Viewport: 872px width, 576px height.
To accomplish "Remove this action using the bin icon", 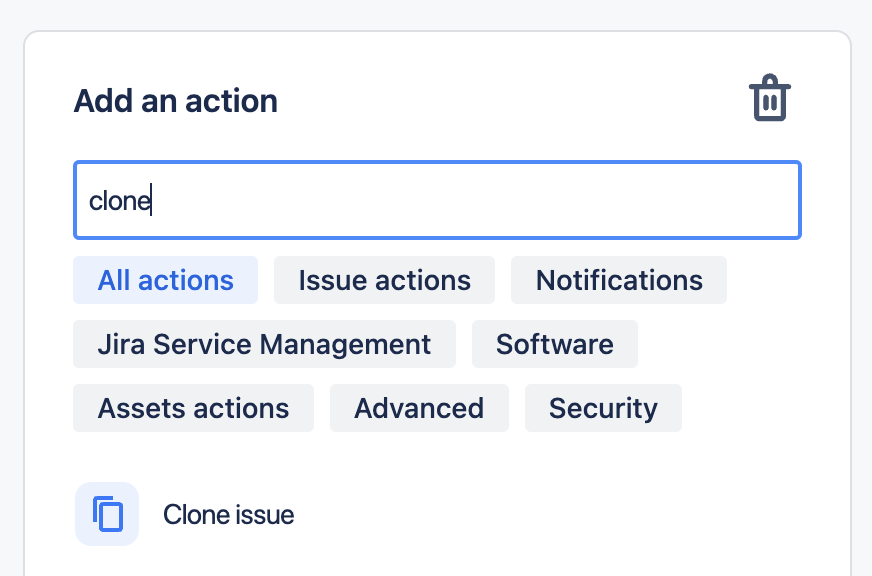I will coord(770,100).
